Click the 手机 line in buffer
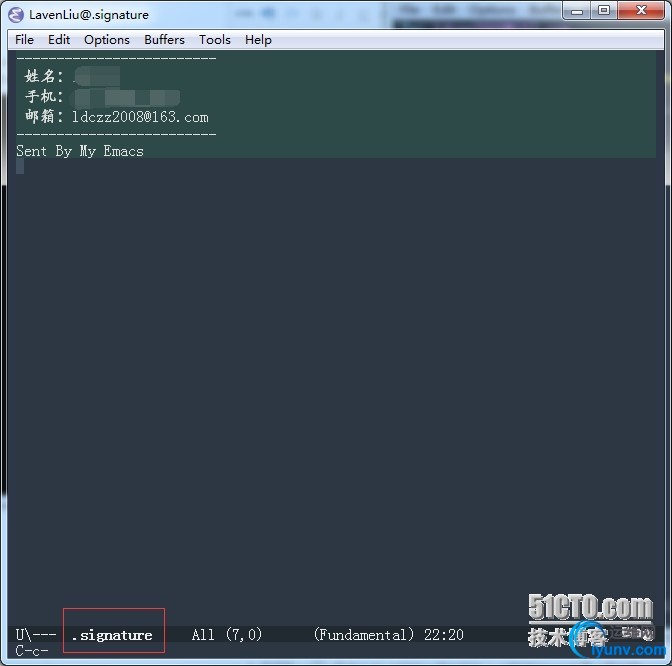The height and width of the screenshot is (666, 672). [x=102, y=97]
